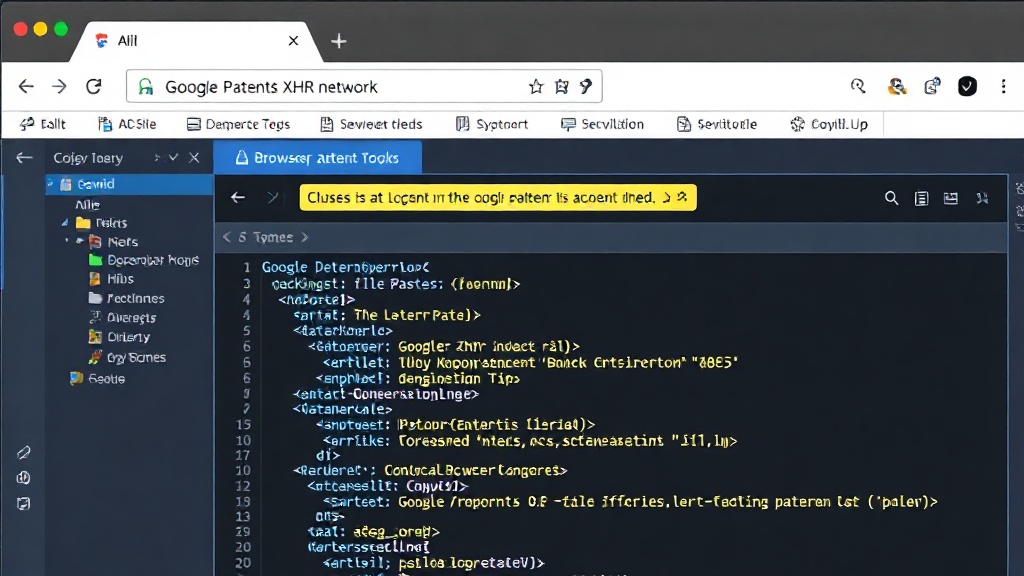This screenshot has width=1024, height=576.
Task: Open the ACSile bookmark
Action: click(127, 124)
